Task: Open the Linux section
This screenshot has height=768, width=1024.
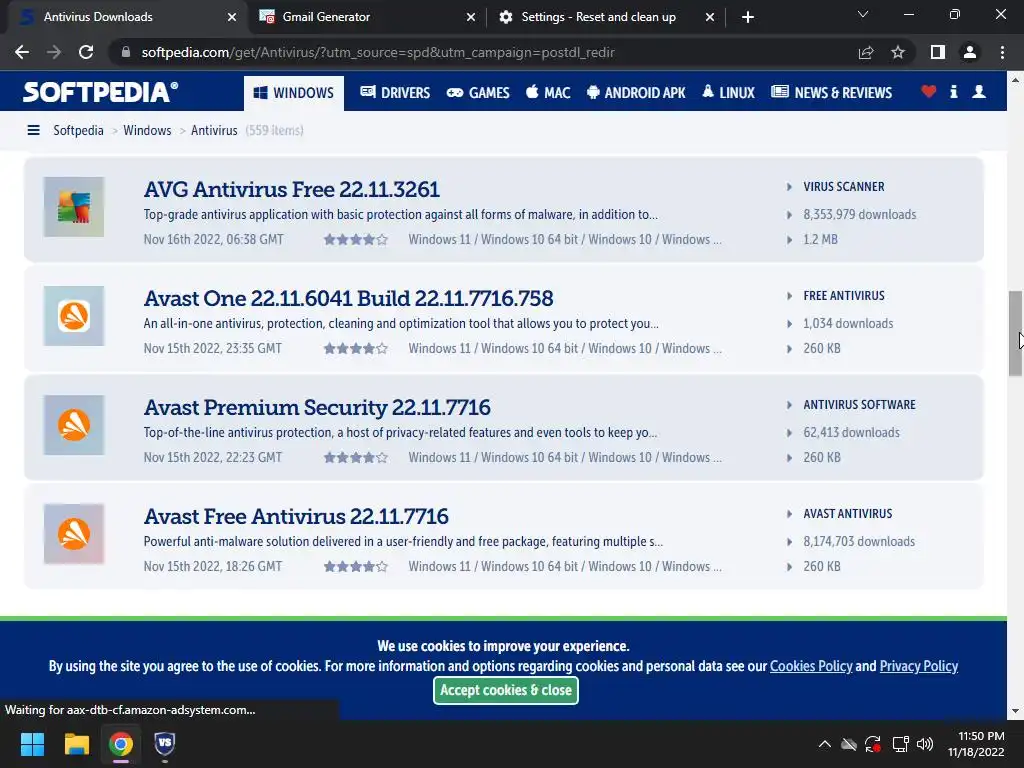Action: [x=728, y=93]
